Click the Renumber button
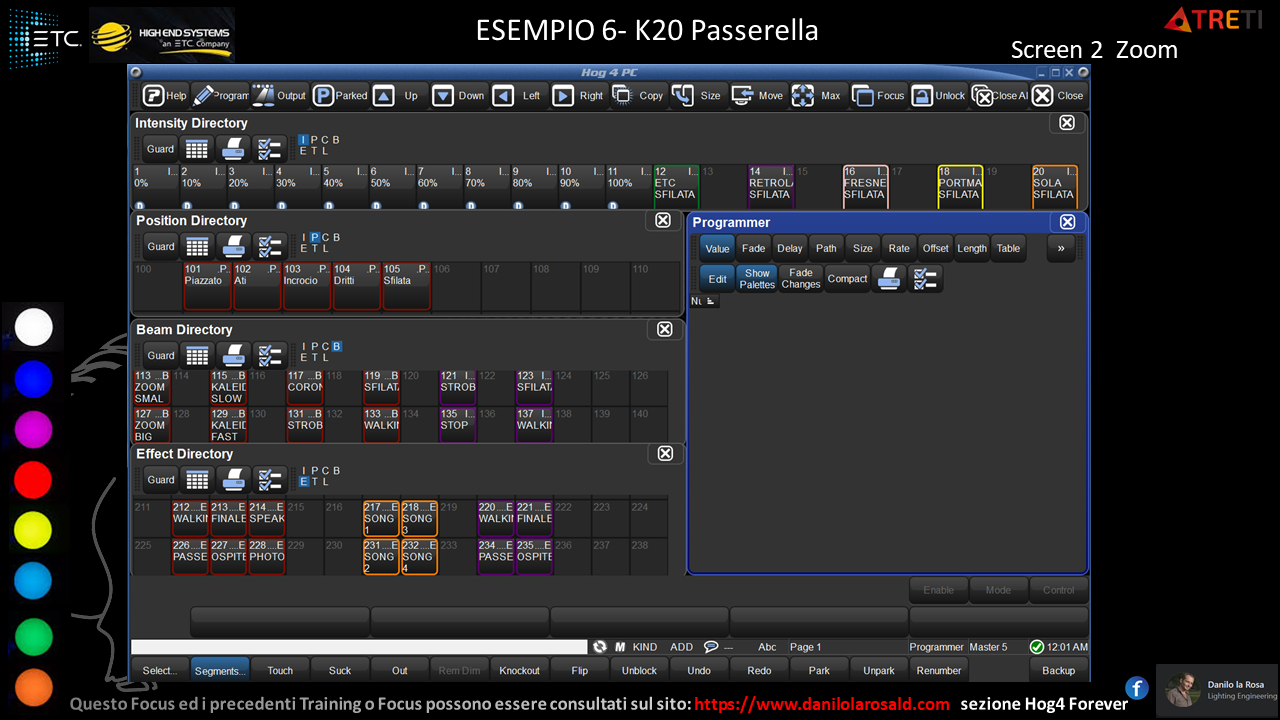Viewport: 1280px width, 720px height. [938, 670]
